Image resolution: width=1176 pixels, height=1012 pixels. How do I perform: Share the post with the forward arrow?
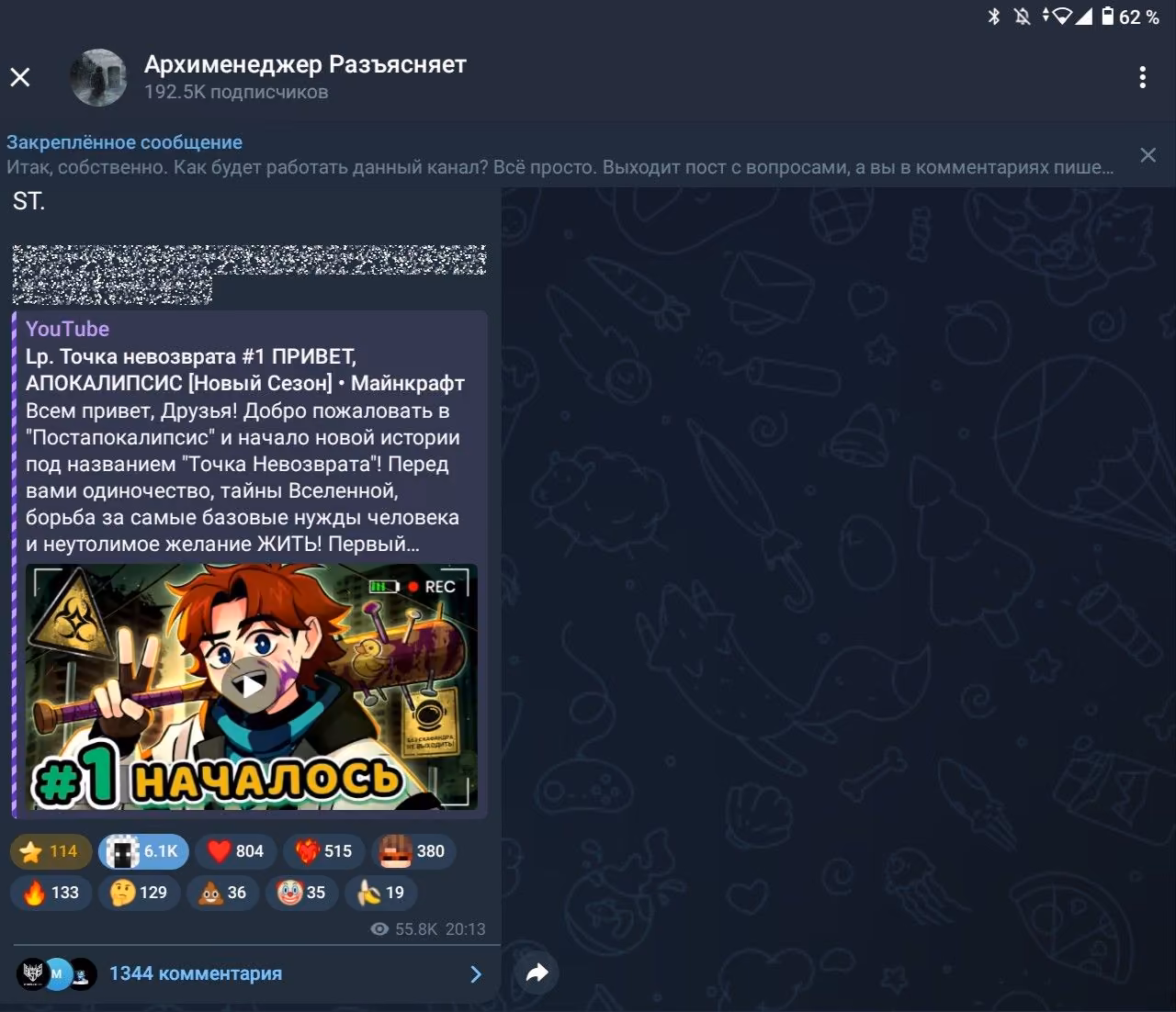(537, 973)
